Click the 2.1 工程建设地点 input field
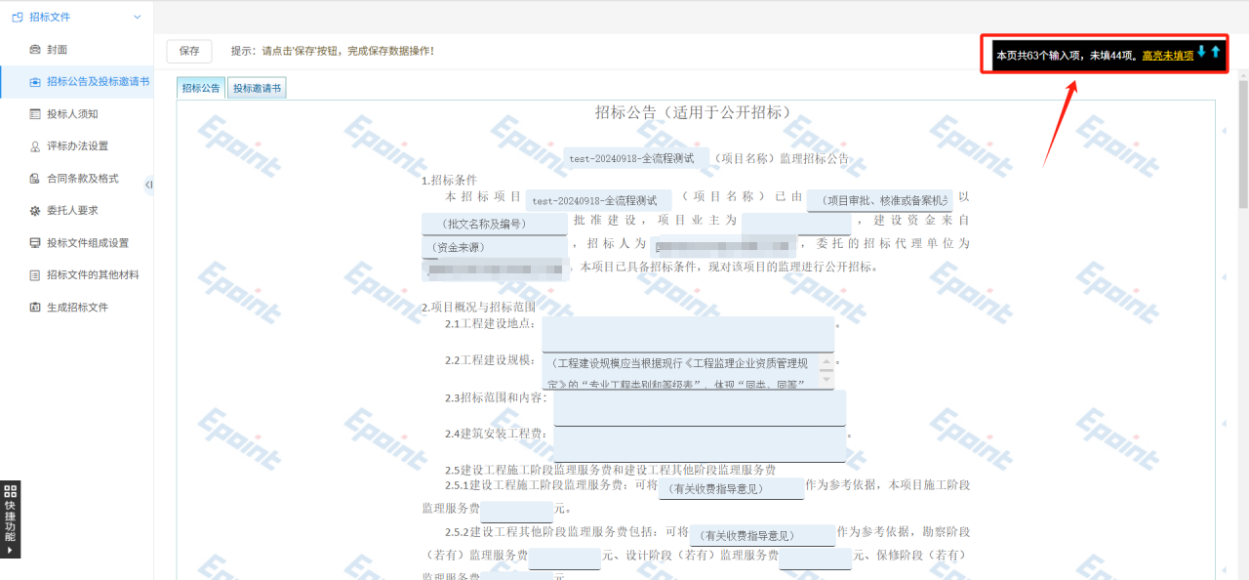The image size is (1249, 580). point(687,334)
